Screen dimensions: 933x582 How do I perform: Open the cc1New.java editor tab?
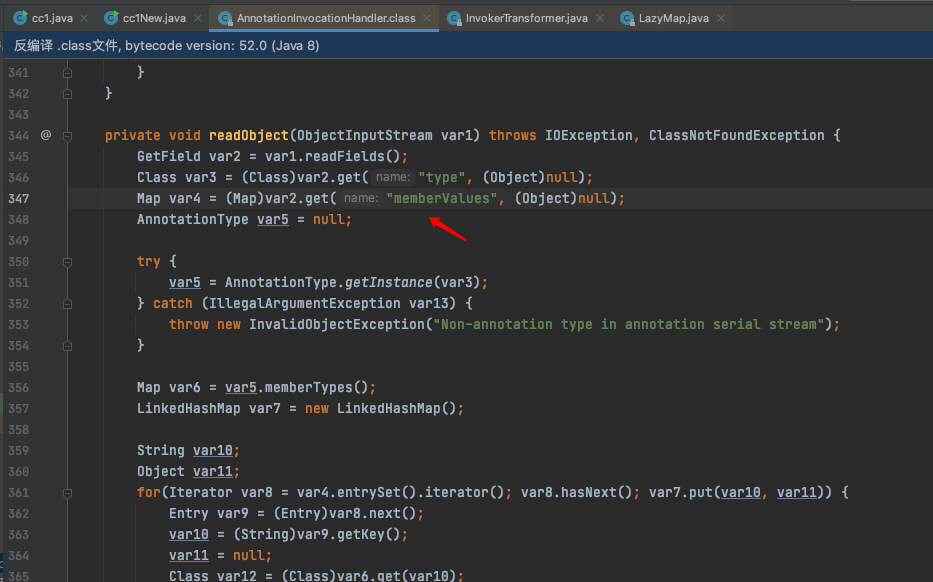tap(154, 18)
